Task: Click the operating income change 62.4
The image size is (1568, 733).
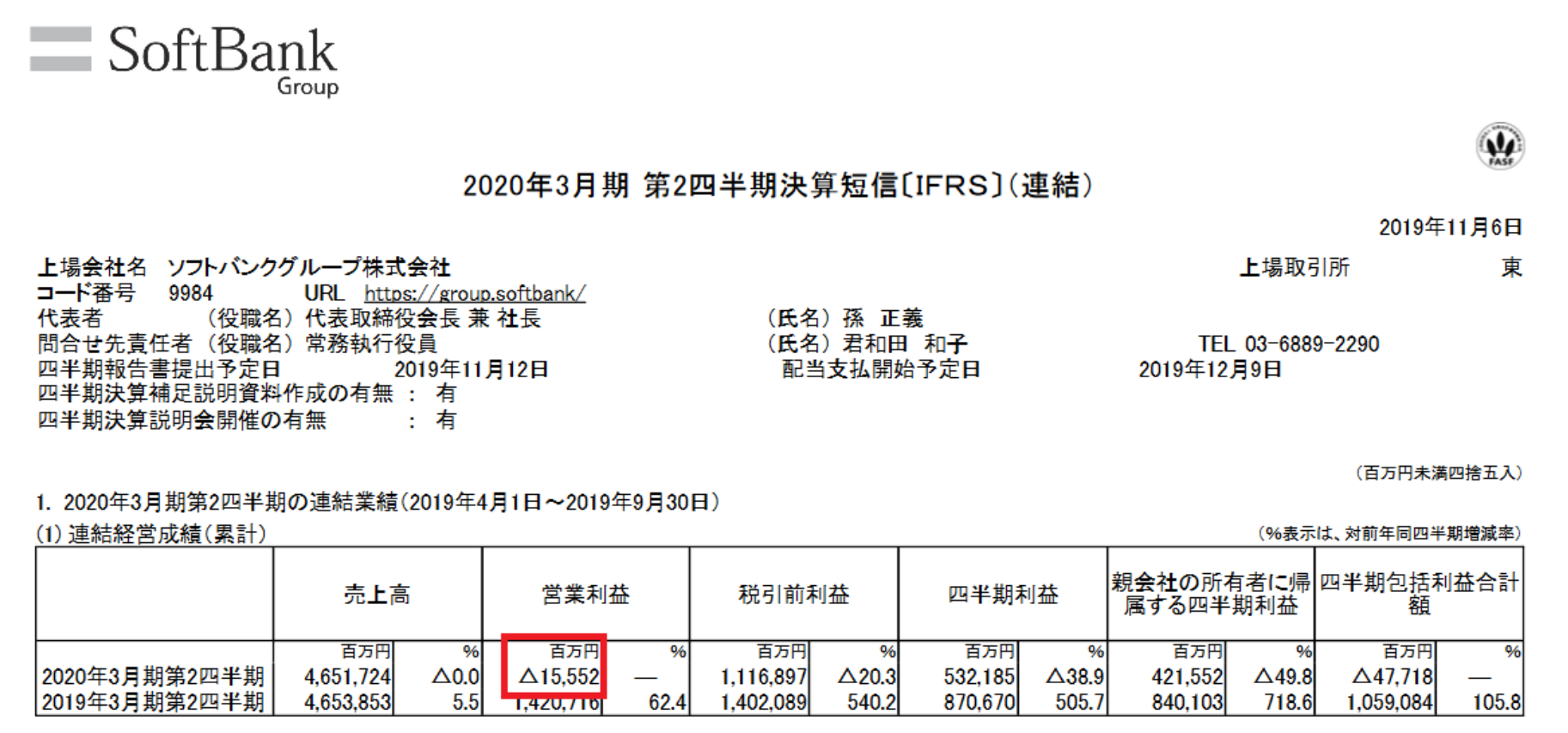Action: click(x=668, y=703)
